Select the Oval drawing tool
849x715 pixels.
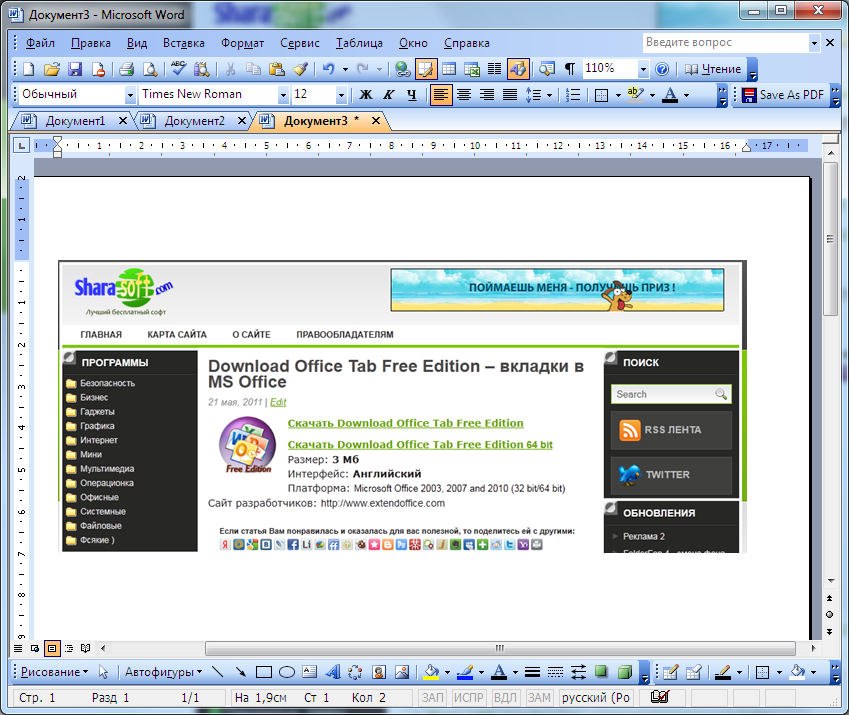286,672
